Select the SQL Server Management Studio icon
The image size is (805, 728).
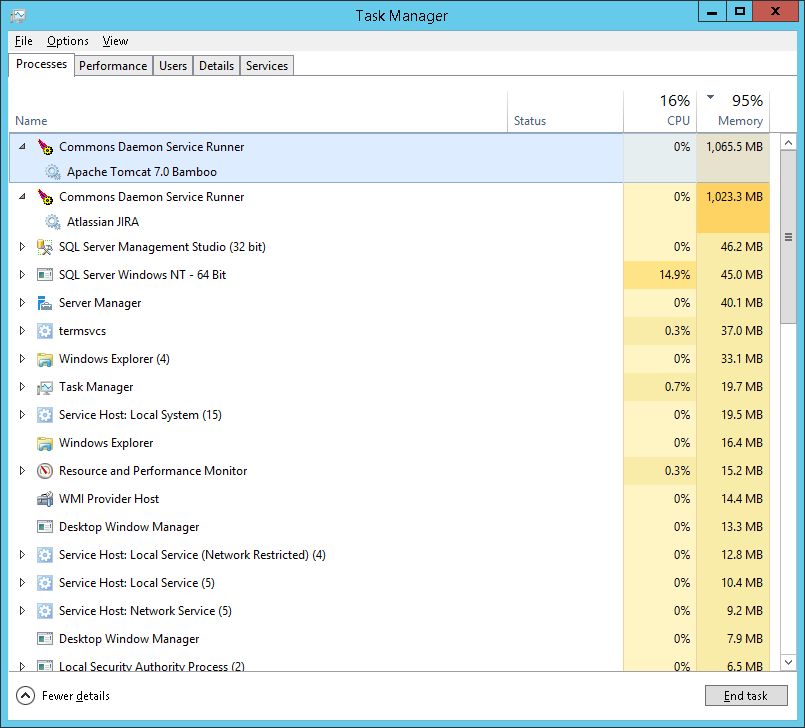[x=44, y=247]
